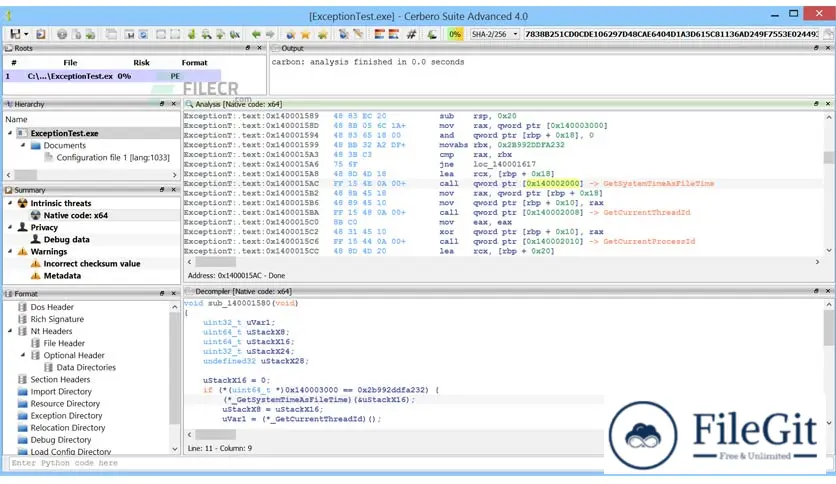Close the Hierarchy panel

pyautogui.click(x=174, y=104)
